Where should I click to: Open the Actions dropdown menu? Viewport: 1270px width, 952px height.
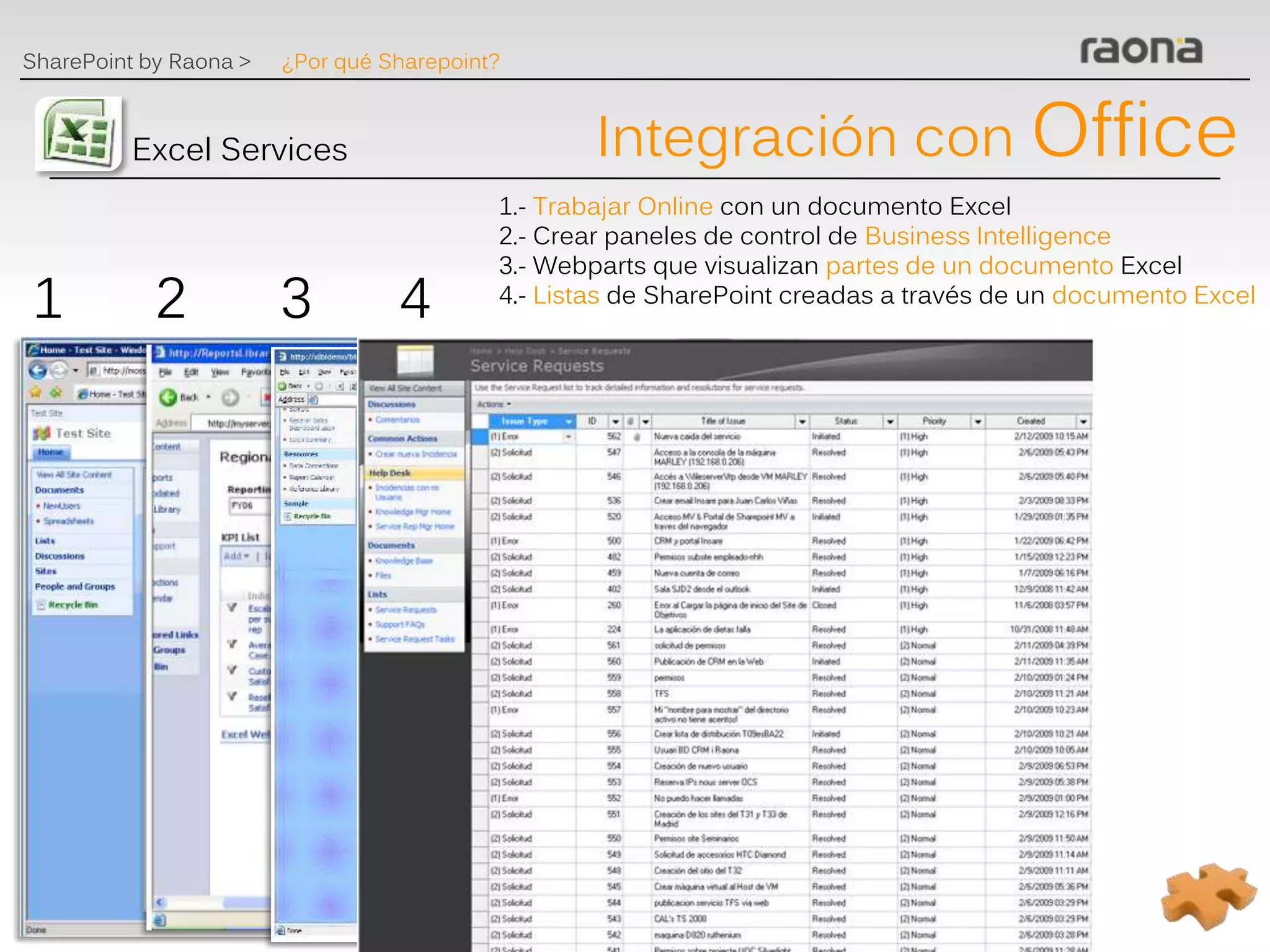tap(494, 404)
